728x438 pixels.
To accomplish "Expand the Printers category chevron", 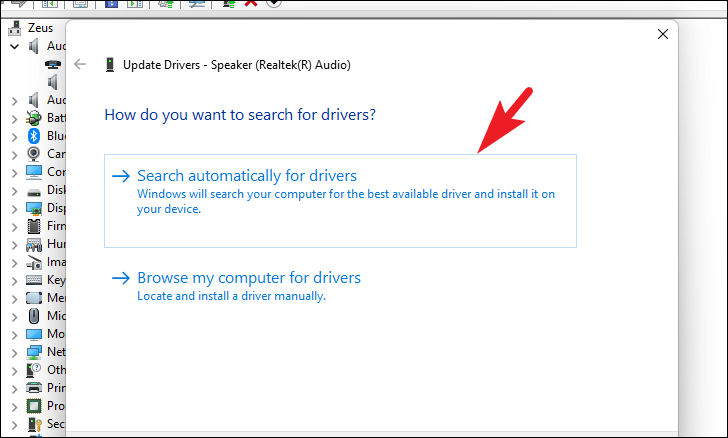I will click(x=14, y=388).
